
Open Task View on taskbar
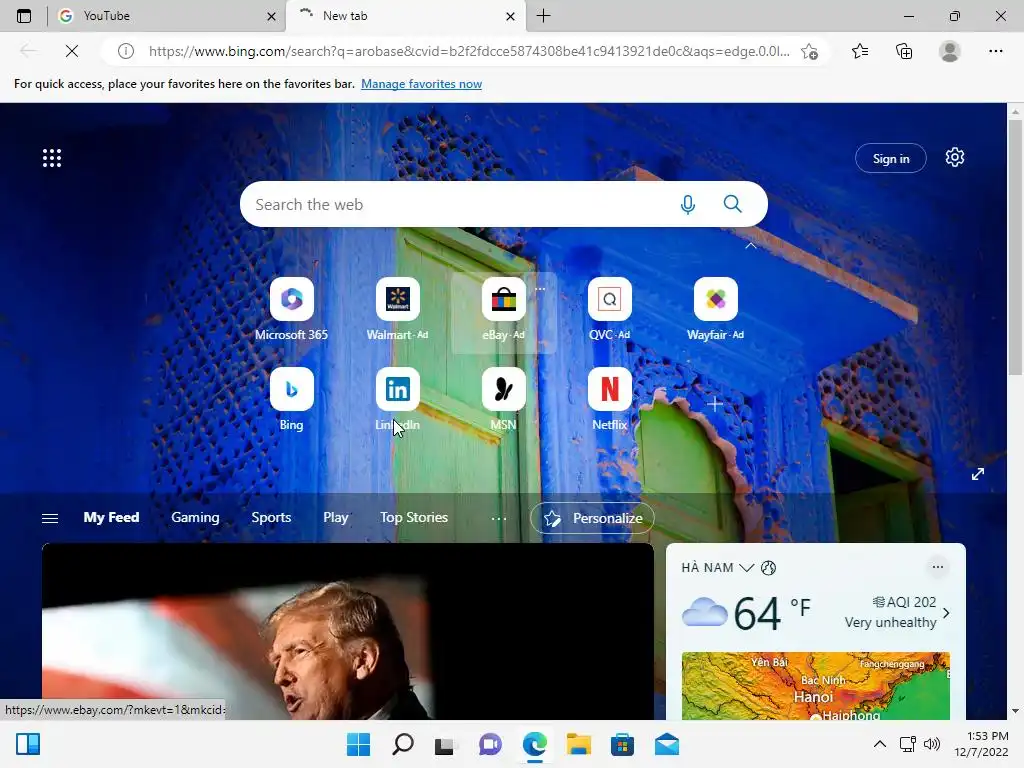[445, 744]
